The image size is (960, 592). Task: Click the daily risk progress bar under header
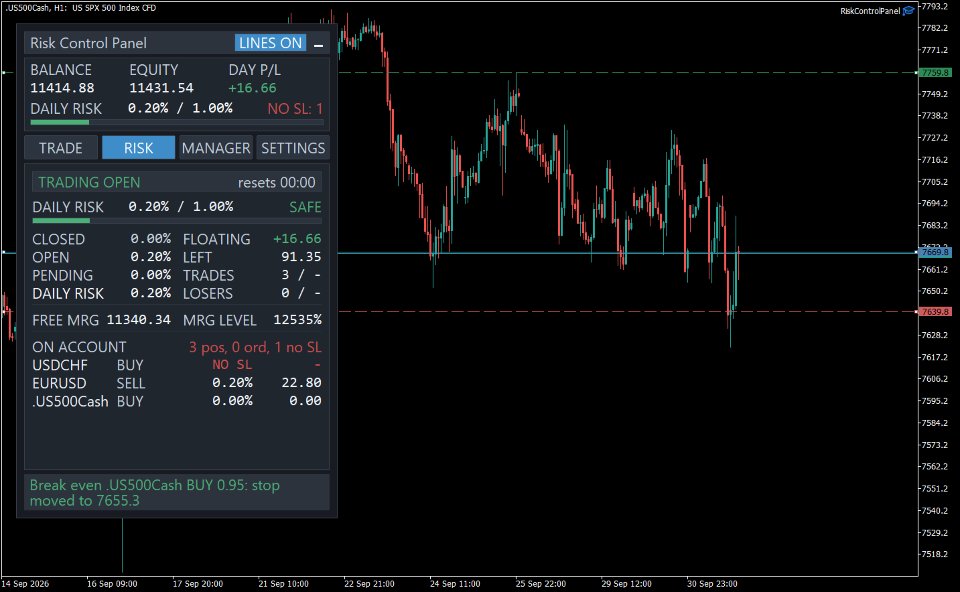pos(177,122)
